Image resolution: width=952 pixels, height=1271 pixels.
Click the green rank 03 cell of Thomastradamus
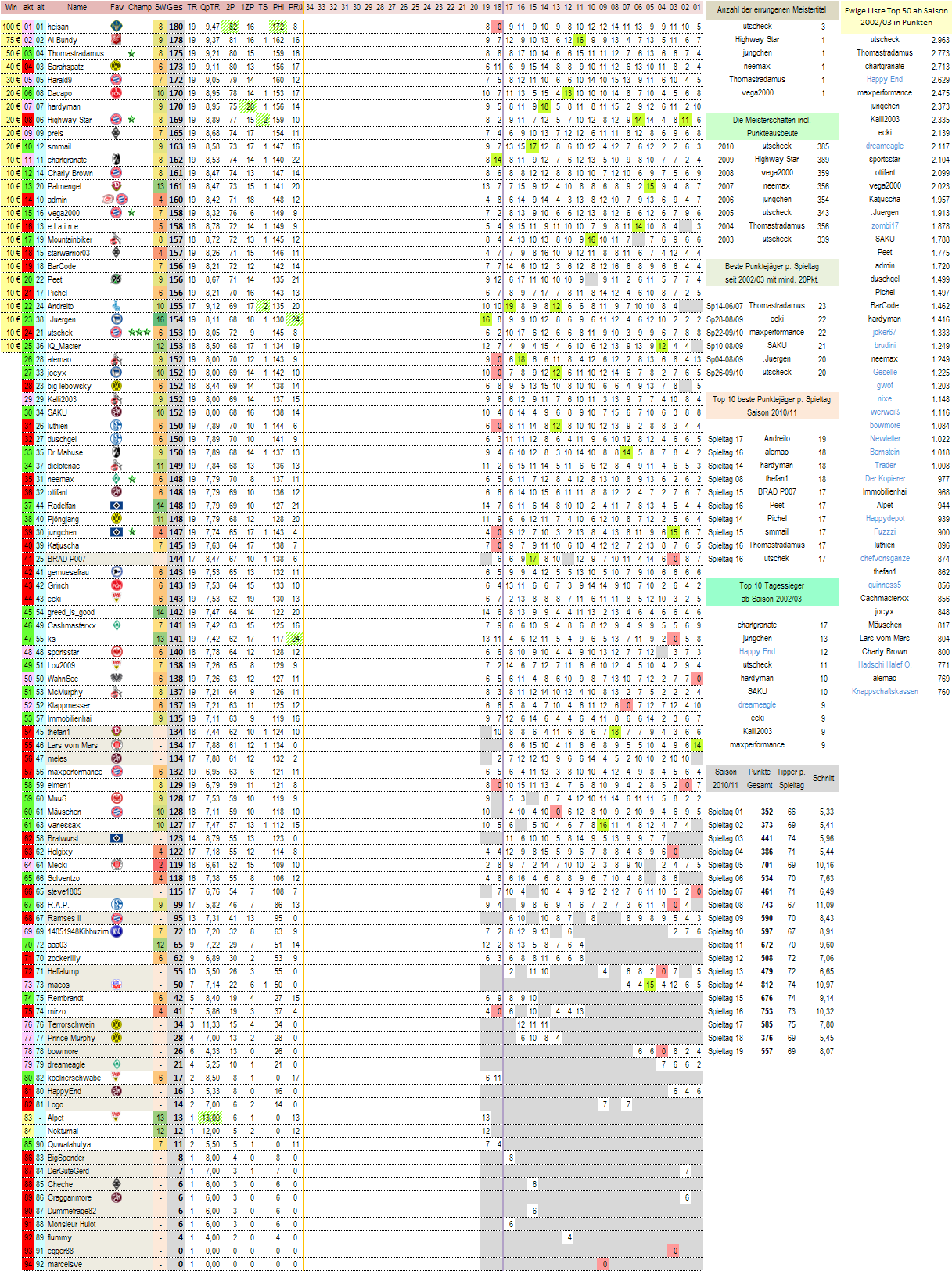[x=28, y=53]
